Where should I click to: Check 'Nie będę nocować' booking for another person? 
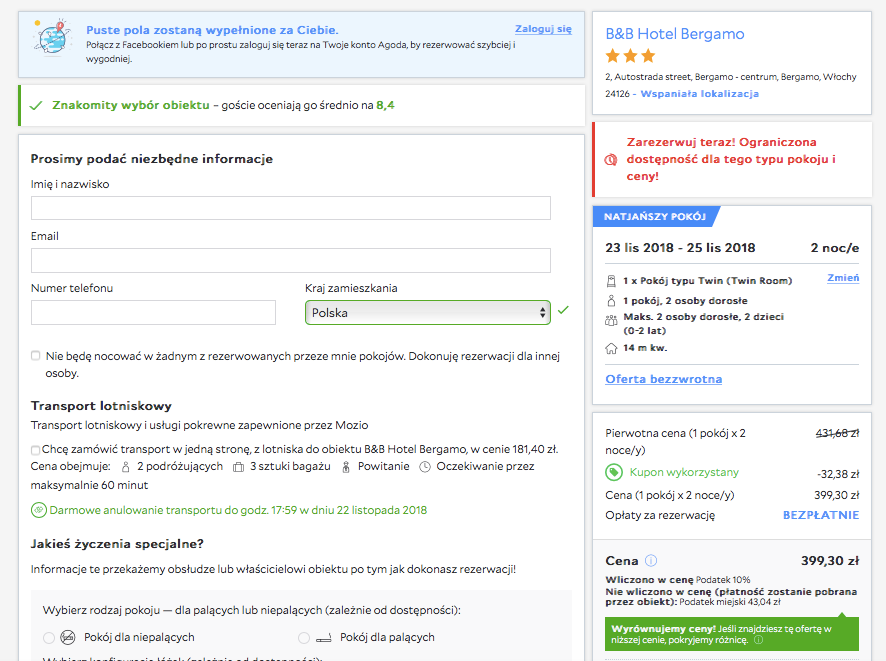36,355
